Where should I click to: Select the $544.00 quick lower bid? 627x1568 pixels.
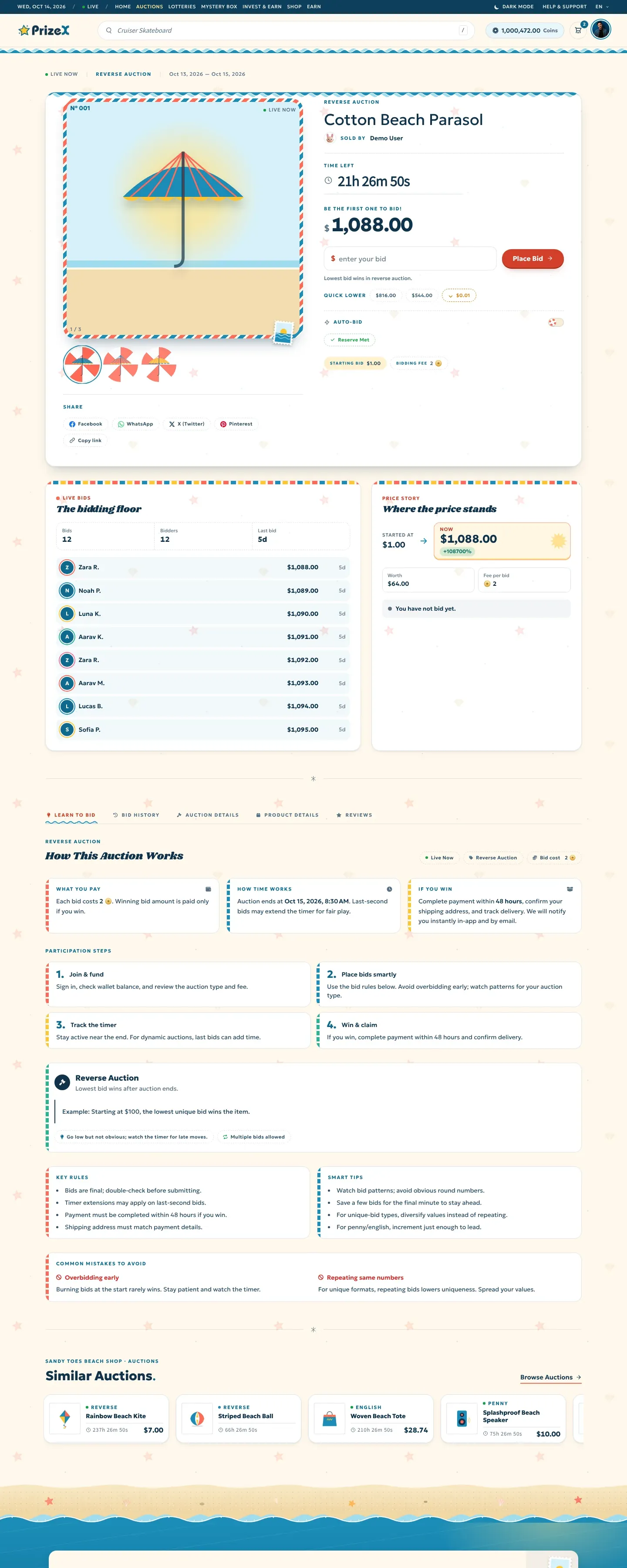click(422, 295)
